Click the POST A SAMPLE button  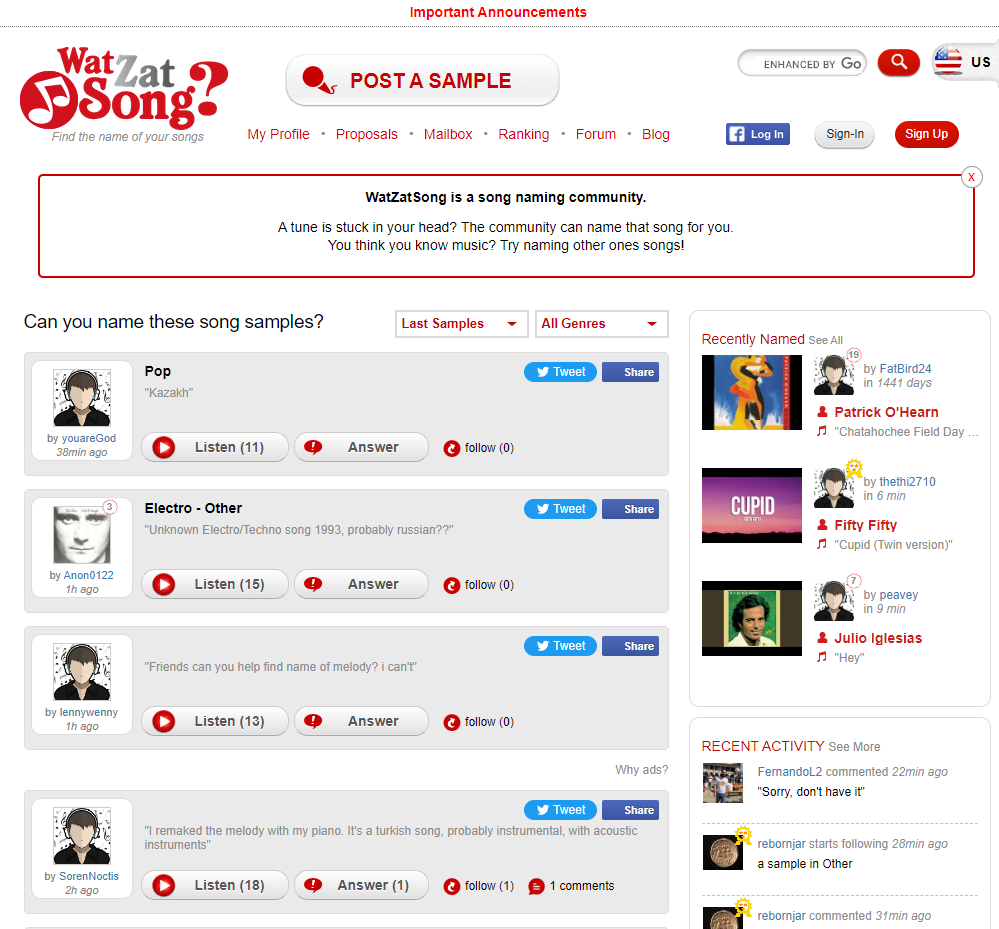pyautogui.click(x=422, y=80)
